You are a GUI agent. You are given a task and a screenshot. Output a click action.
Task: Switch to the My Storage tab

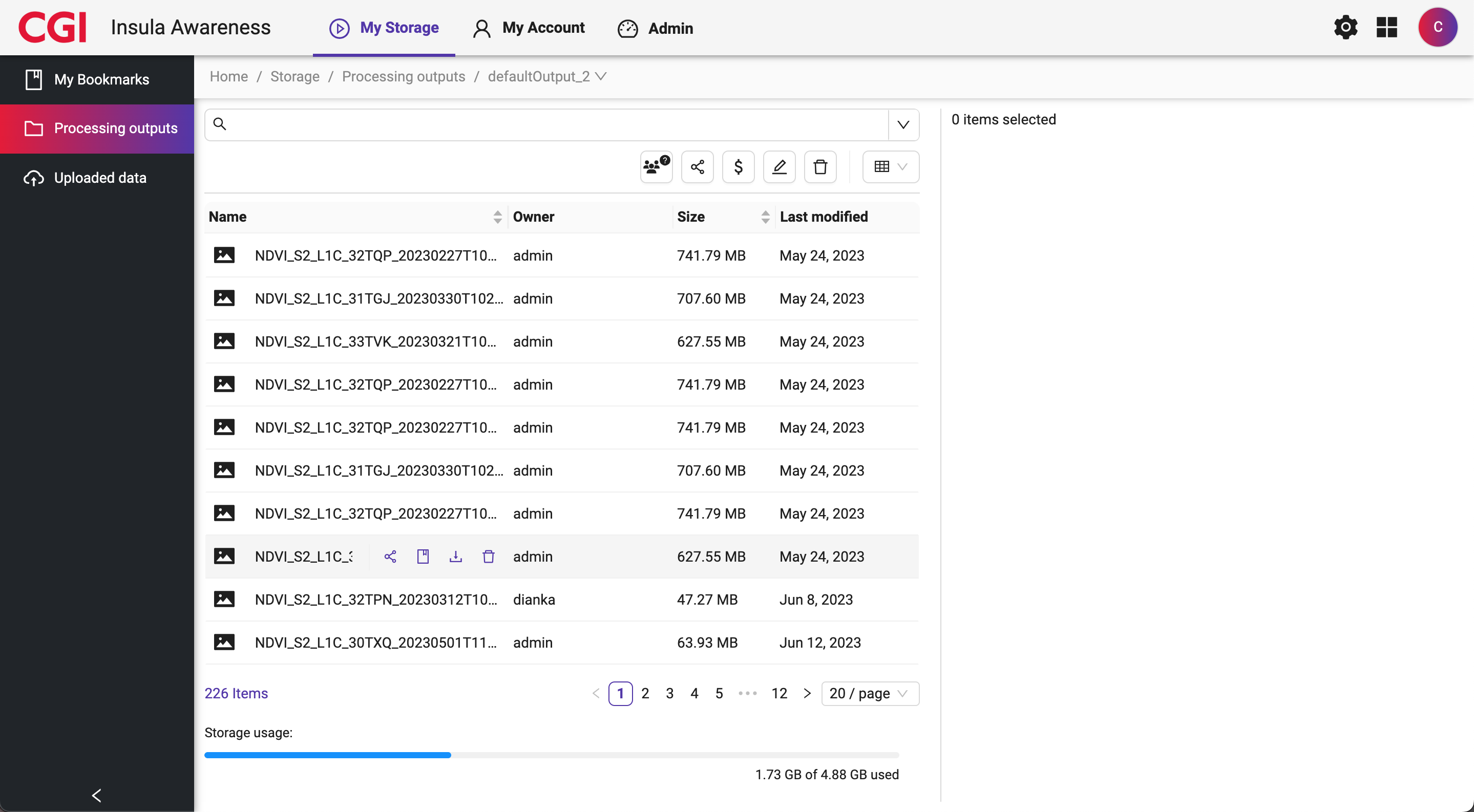(x=384, y=28)
